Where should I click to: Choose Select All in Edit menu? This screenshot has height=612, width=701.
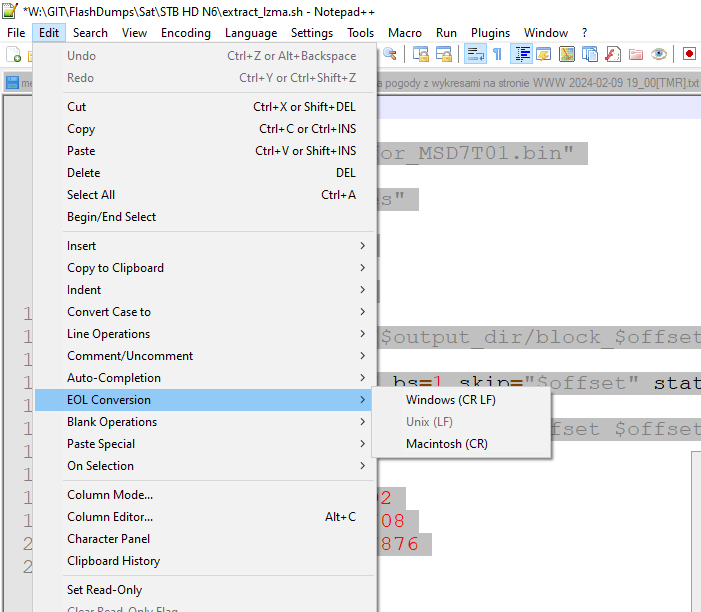tap(205, 195)
